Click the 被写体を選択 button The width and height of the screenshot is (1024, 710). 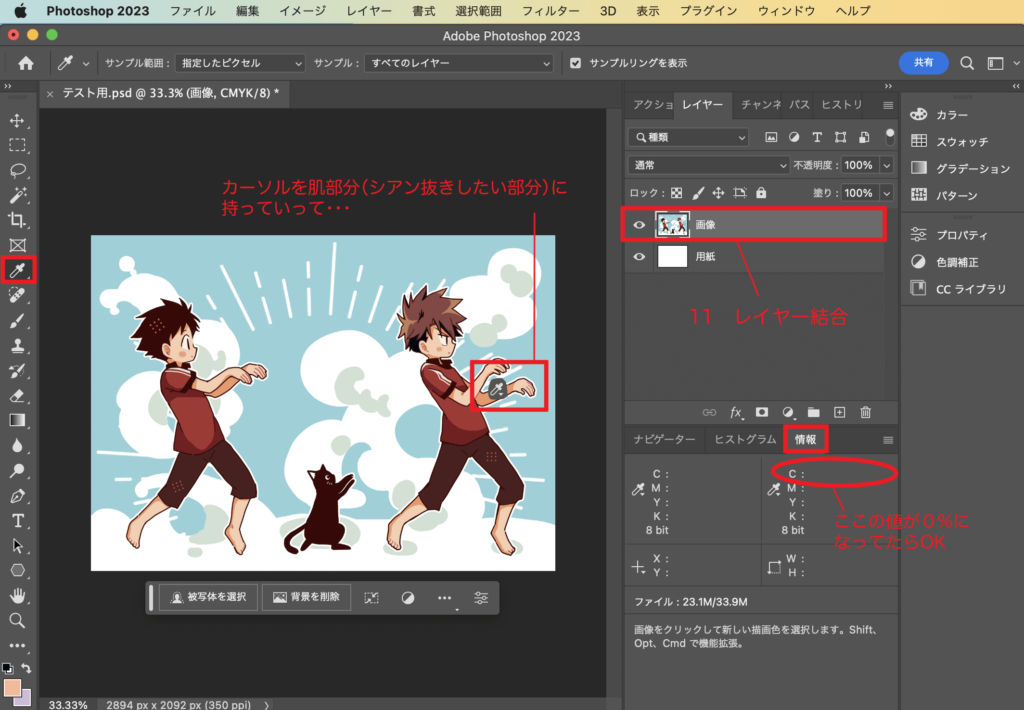click(208, 597)
